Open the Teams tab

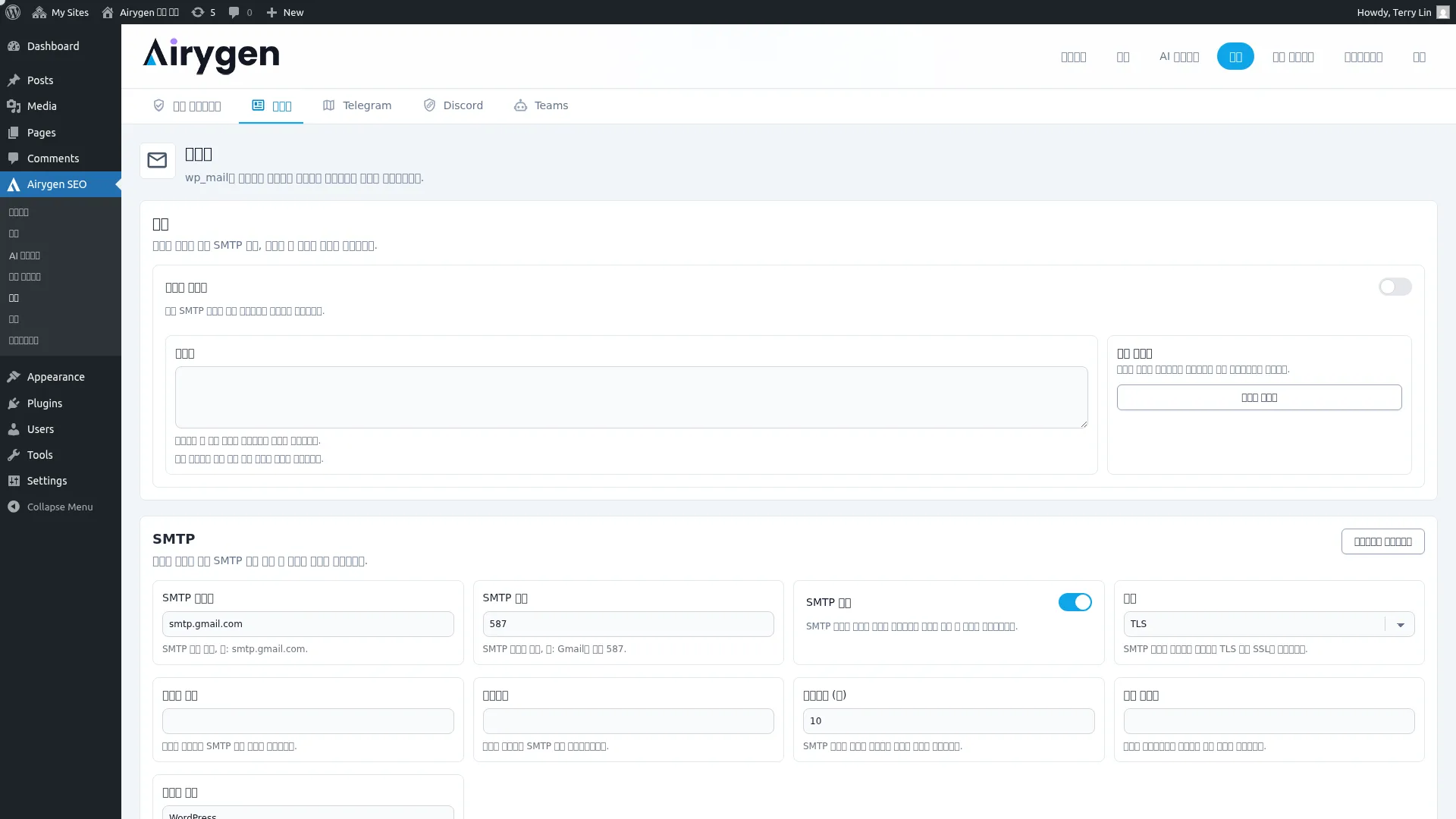pos(541,105)
